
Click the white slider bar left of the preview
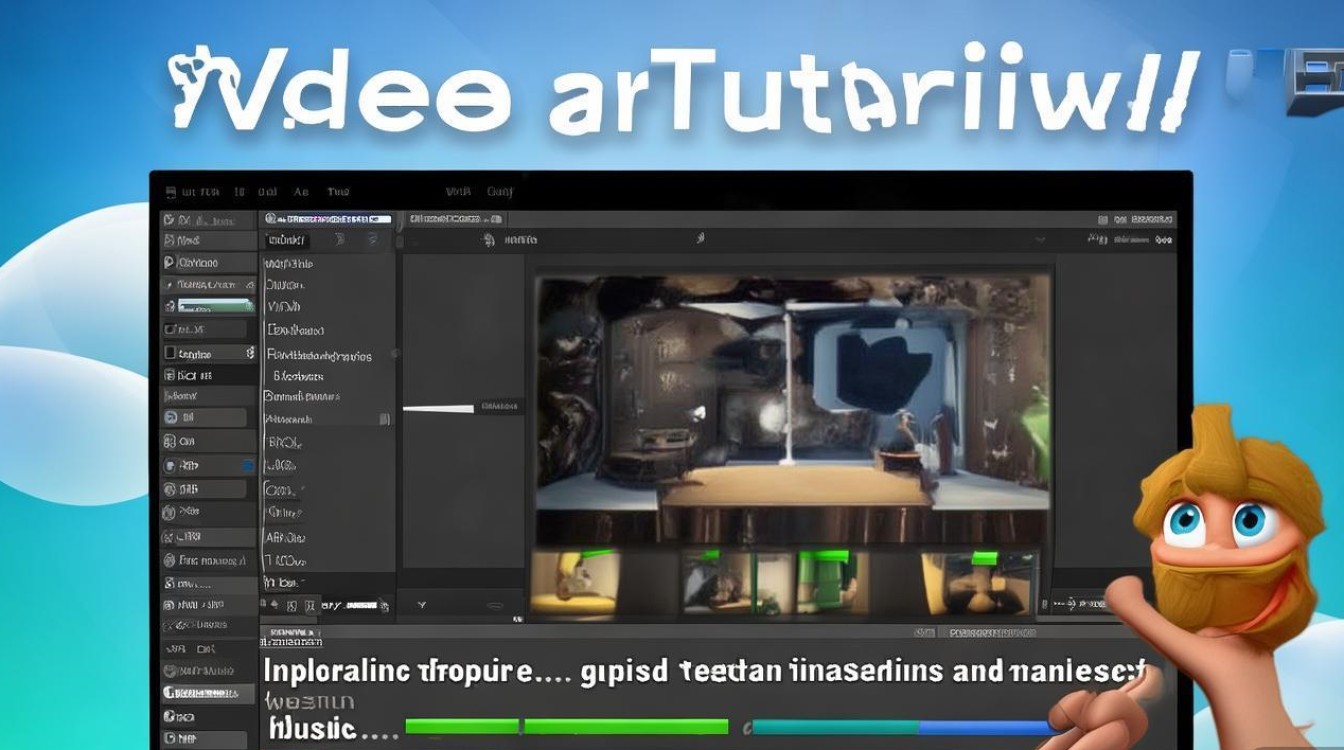click(x=438, y=408)
